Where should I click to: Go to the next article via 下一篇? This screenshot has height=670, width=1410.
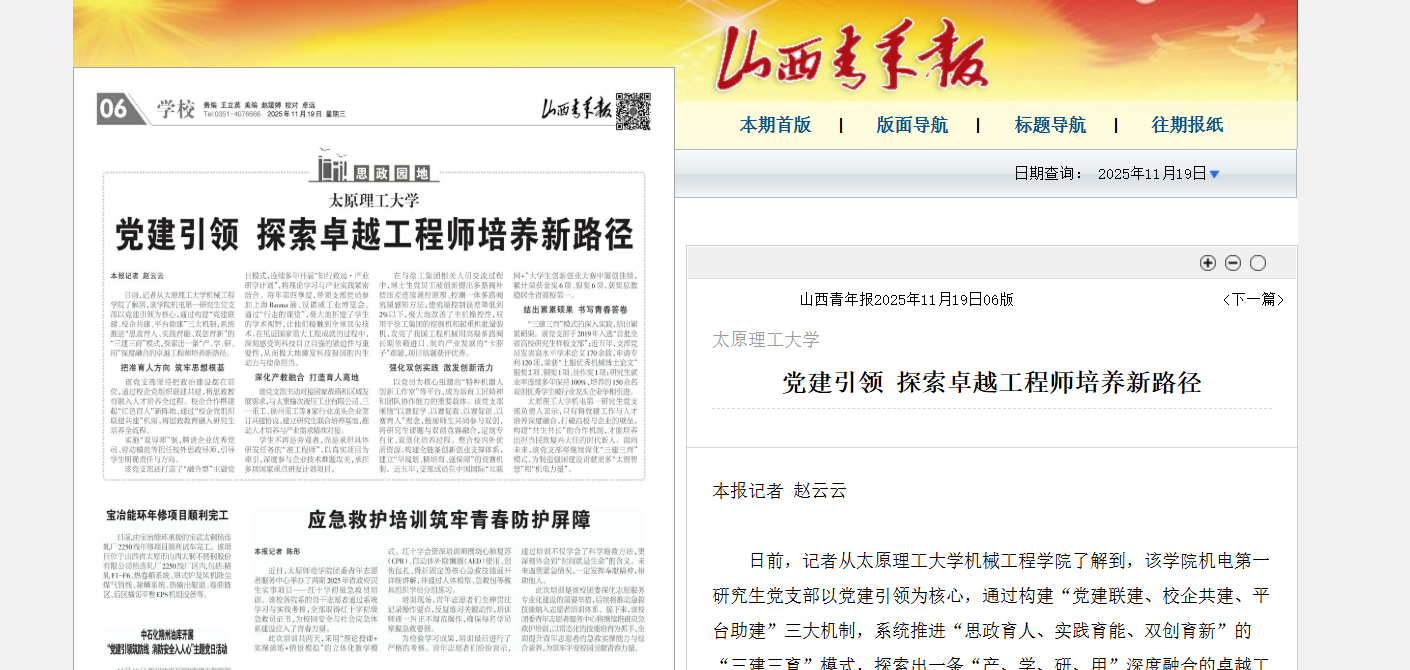point(1252,299)
